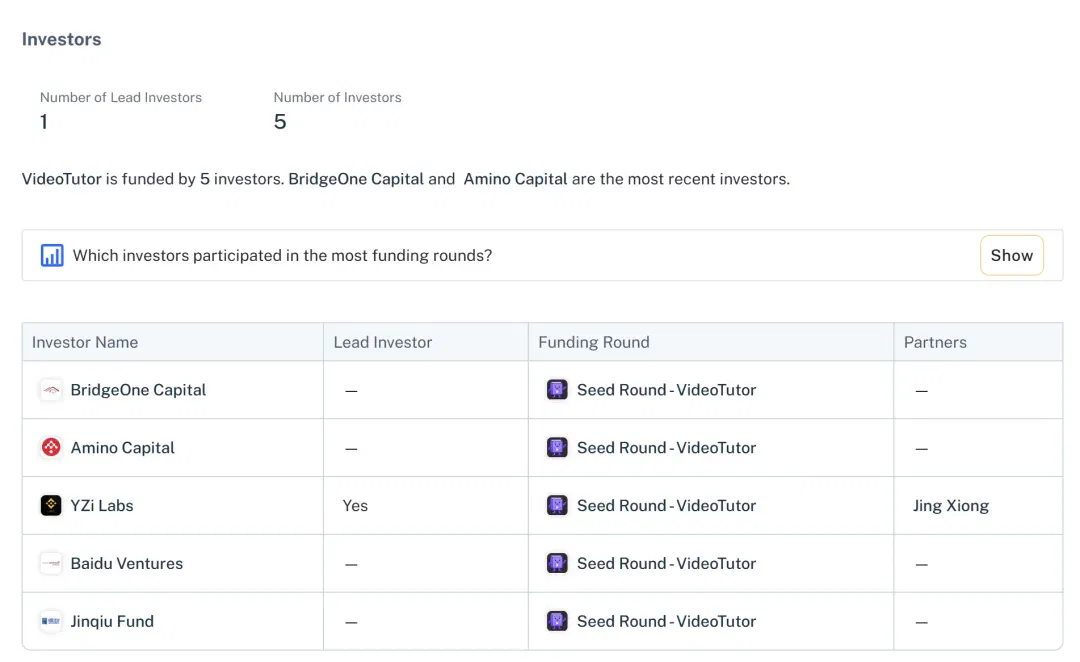Open Seed Round link in Baidu Ventures row
Image resolution: width=1080 pixels, height=662 pixels.
pos(666,563)
